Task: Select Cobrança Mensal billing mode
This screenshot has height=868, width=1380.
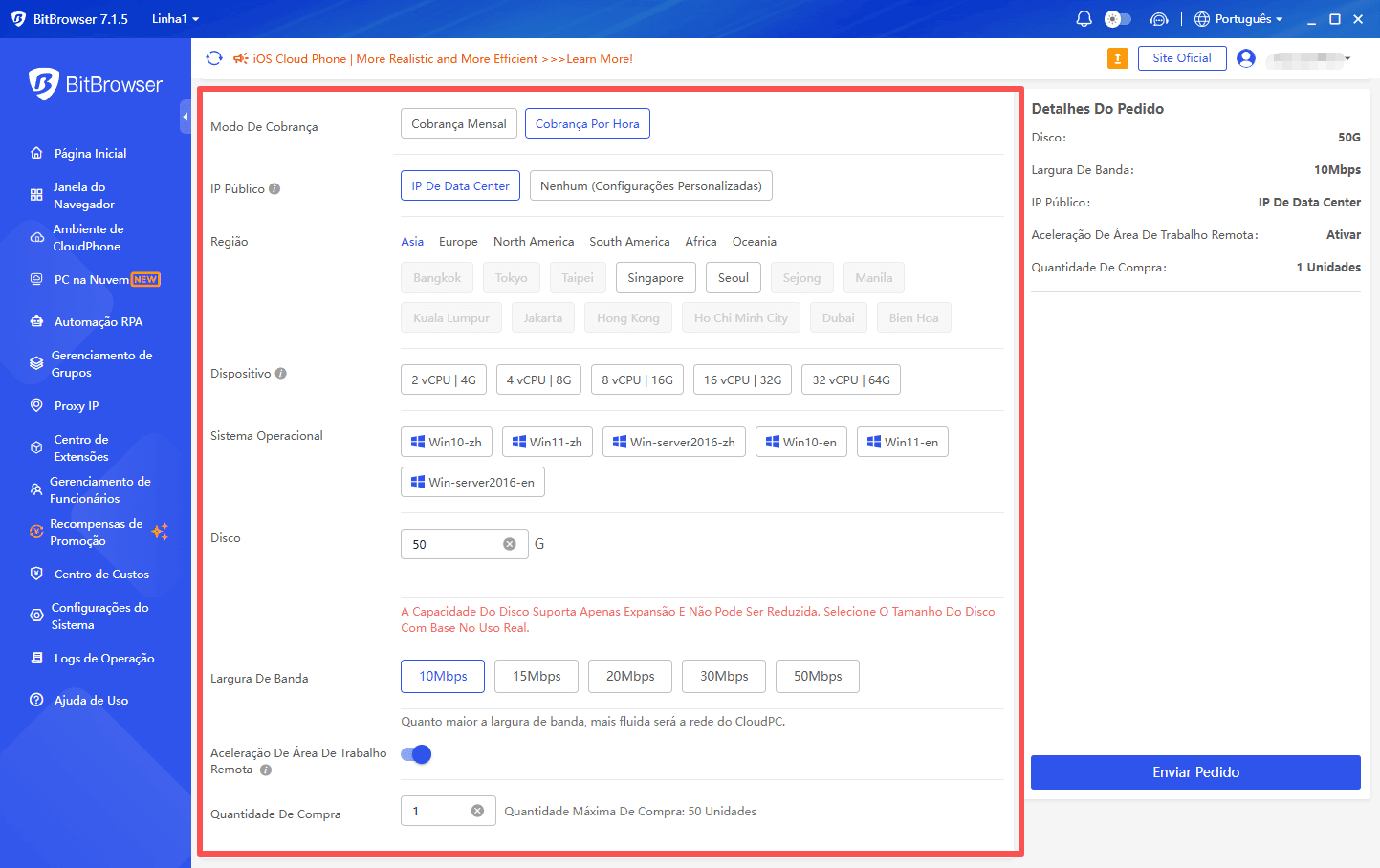Action: click(x=459, y=123)
